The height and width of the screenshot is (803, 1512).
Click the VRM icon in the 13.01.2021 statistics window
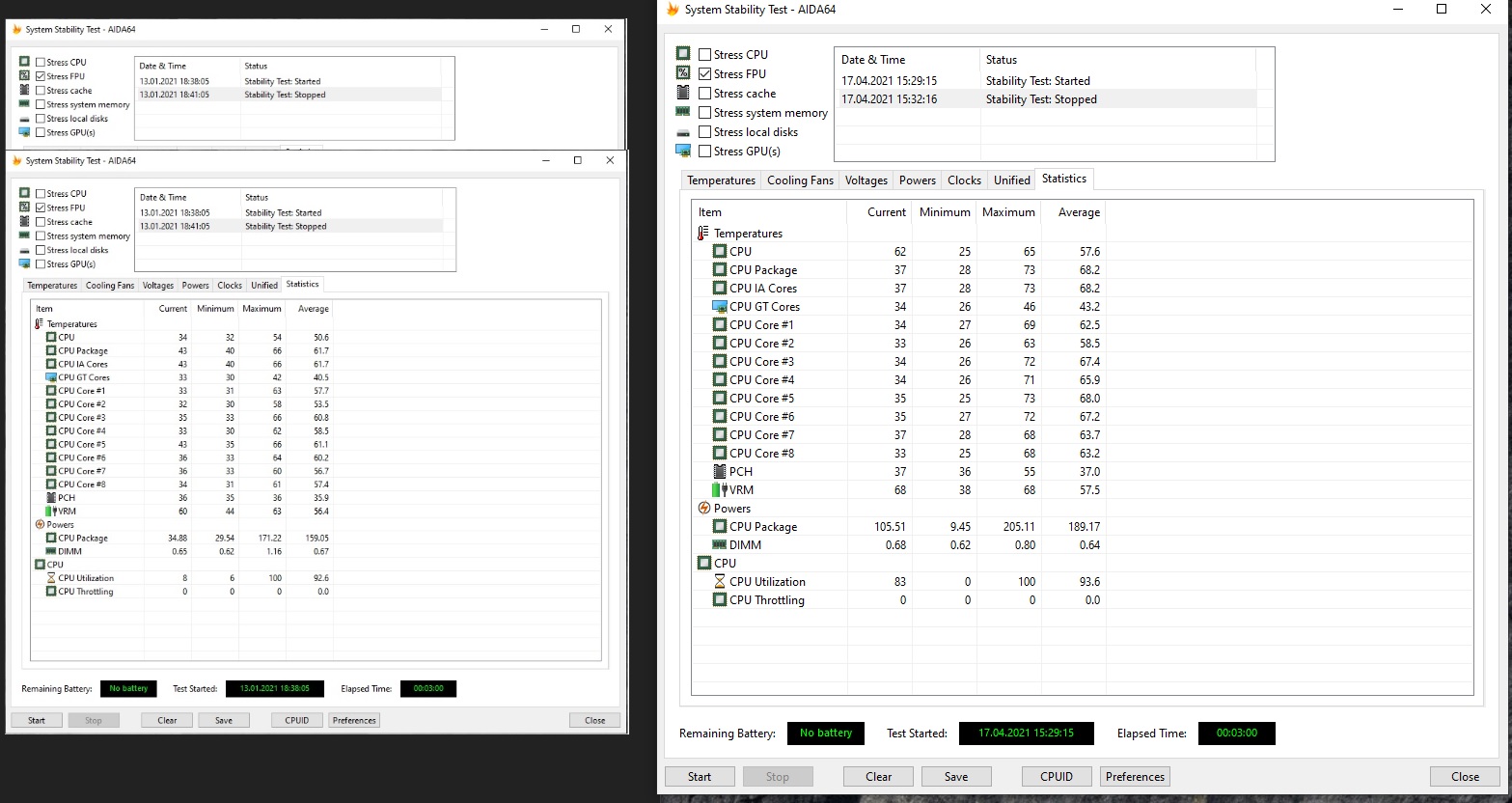click(51, 512)
